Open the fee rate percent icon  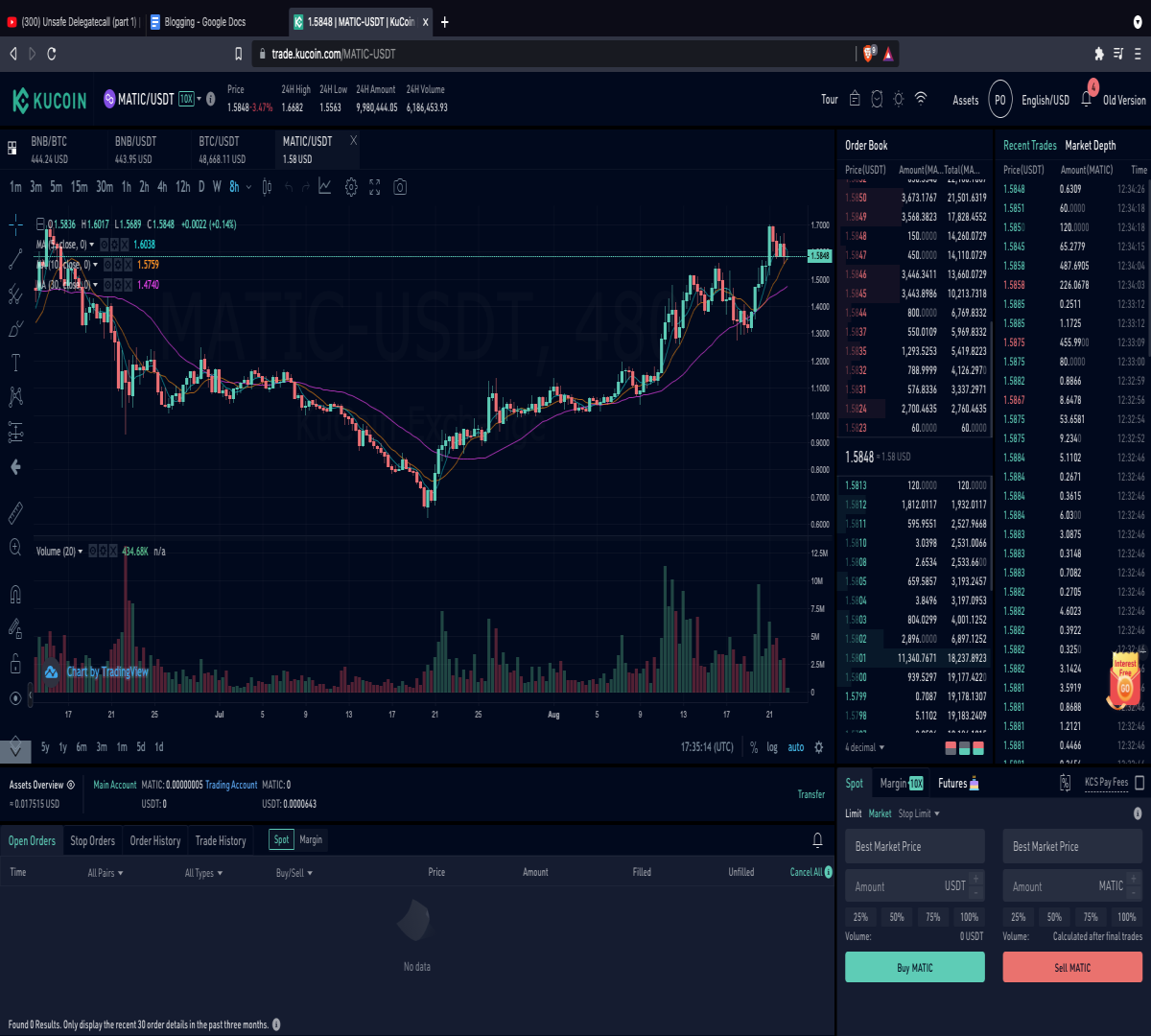(1065, 783)
